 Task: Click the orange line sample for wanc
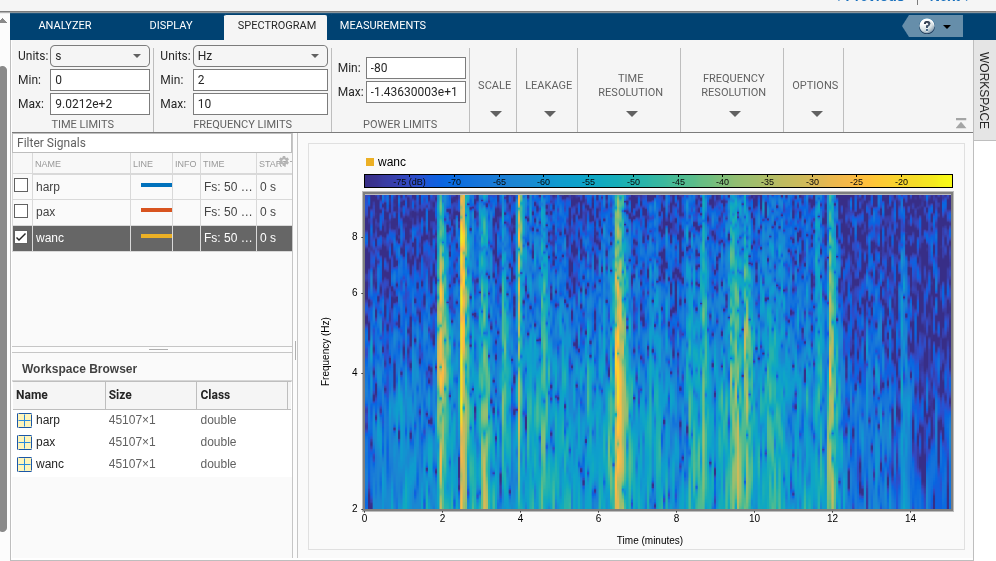click(155, 237)
